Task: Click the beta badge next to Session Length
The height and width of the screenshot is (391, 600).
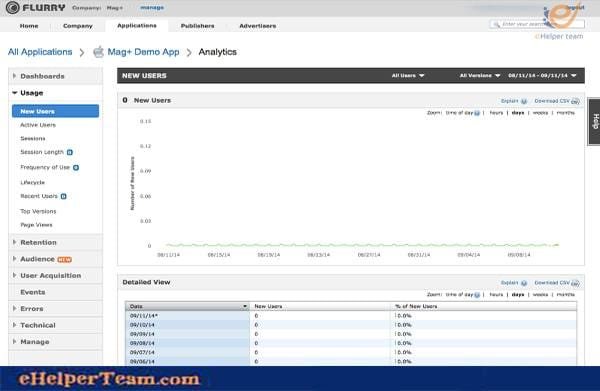Action: tap(70, 152)
